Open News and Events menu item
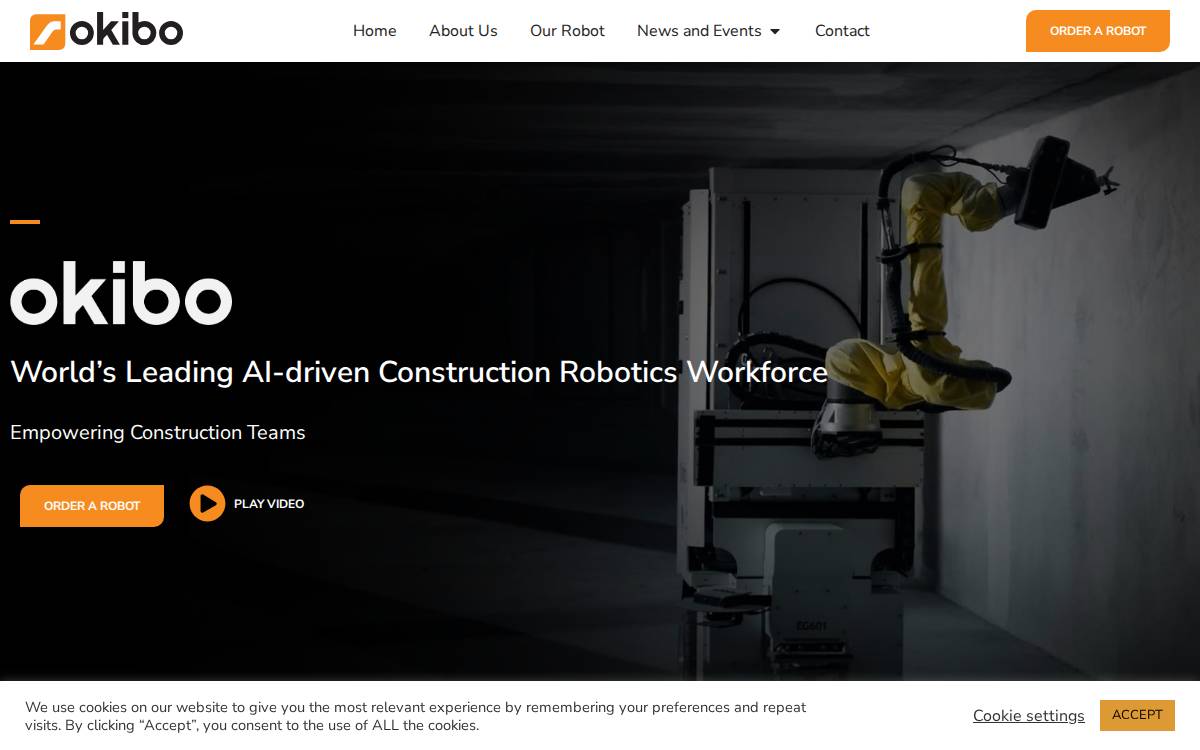 [699, 31]
